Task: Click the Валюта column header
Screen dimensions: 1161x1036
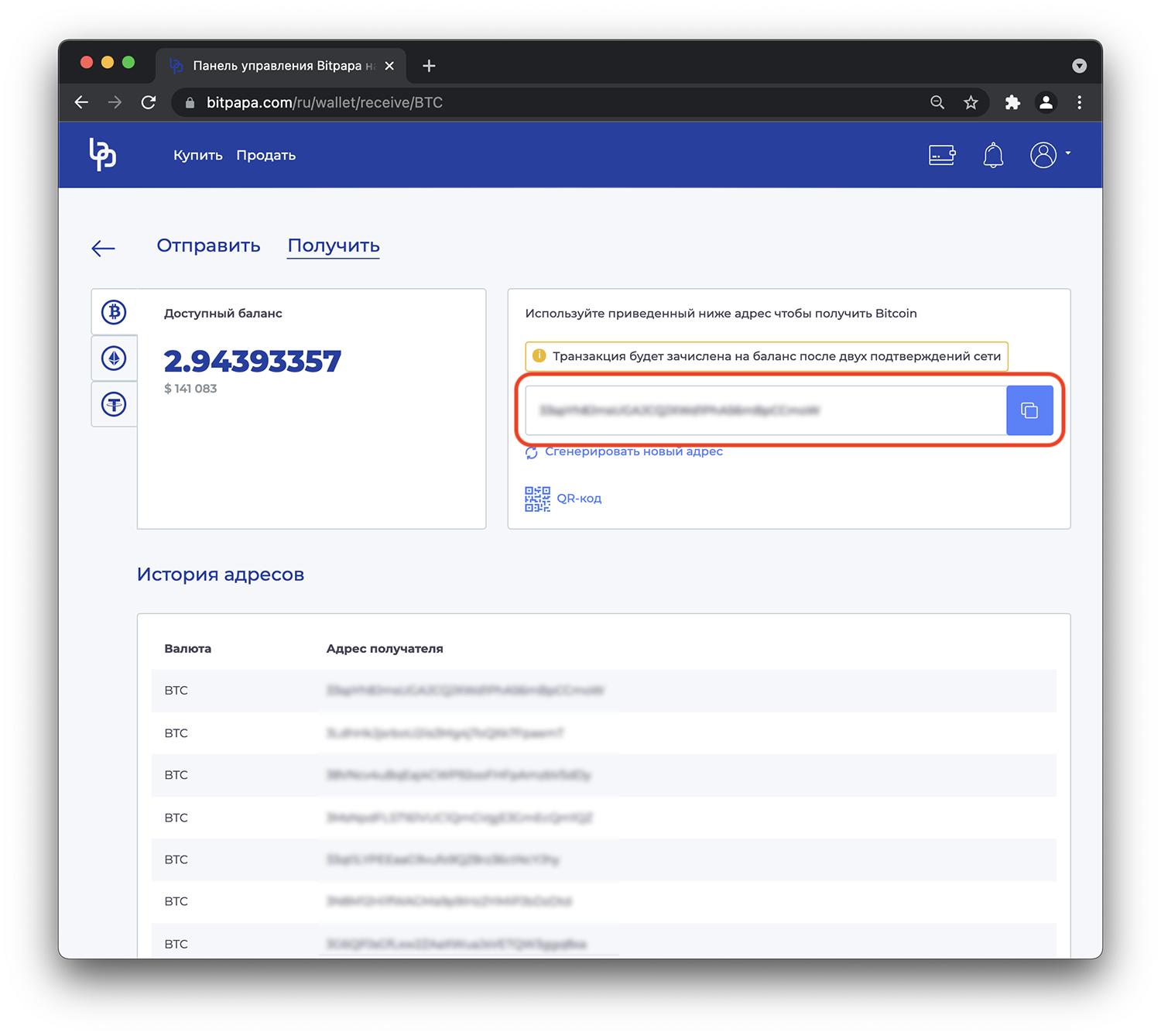Action: (x=187, y=649)
